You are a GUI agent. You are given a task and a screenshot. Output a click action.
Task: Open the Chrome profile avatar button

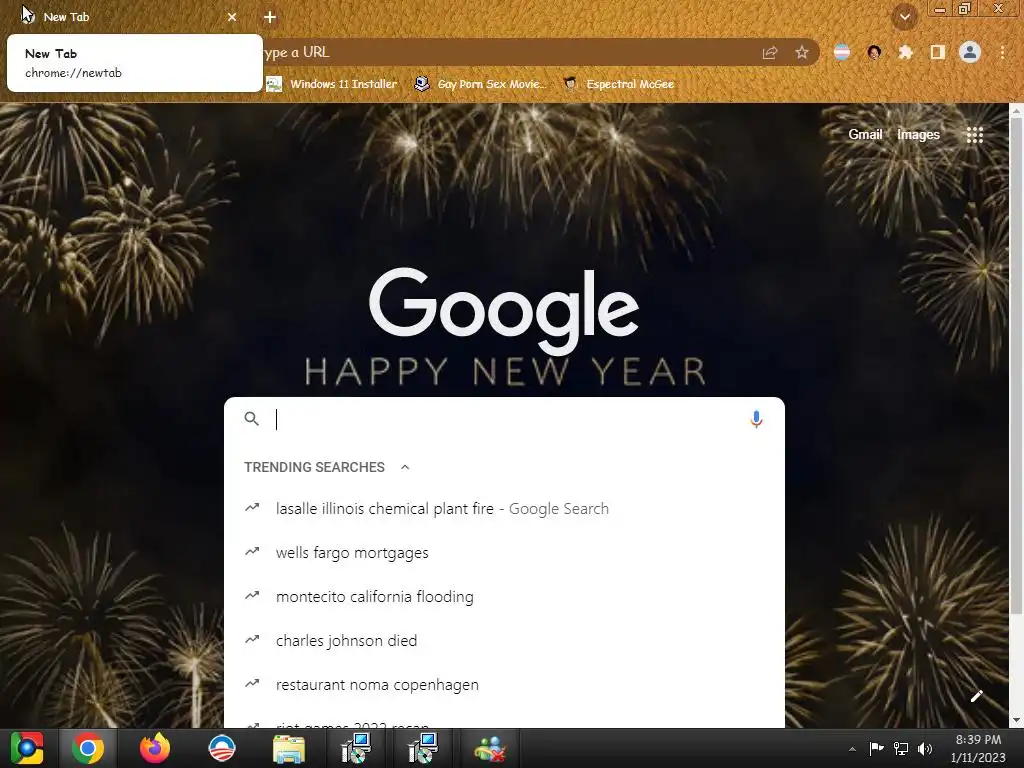pos(970,52)
